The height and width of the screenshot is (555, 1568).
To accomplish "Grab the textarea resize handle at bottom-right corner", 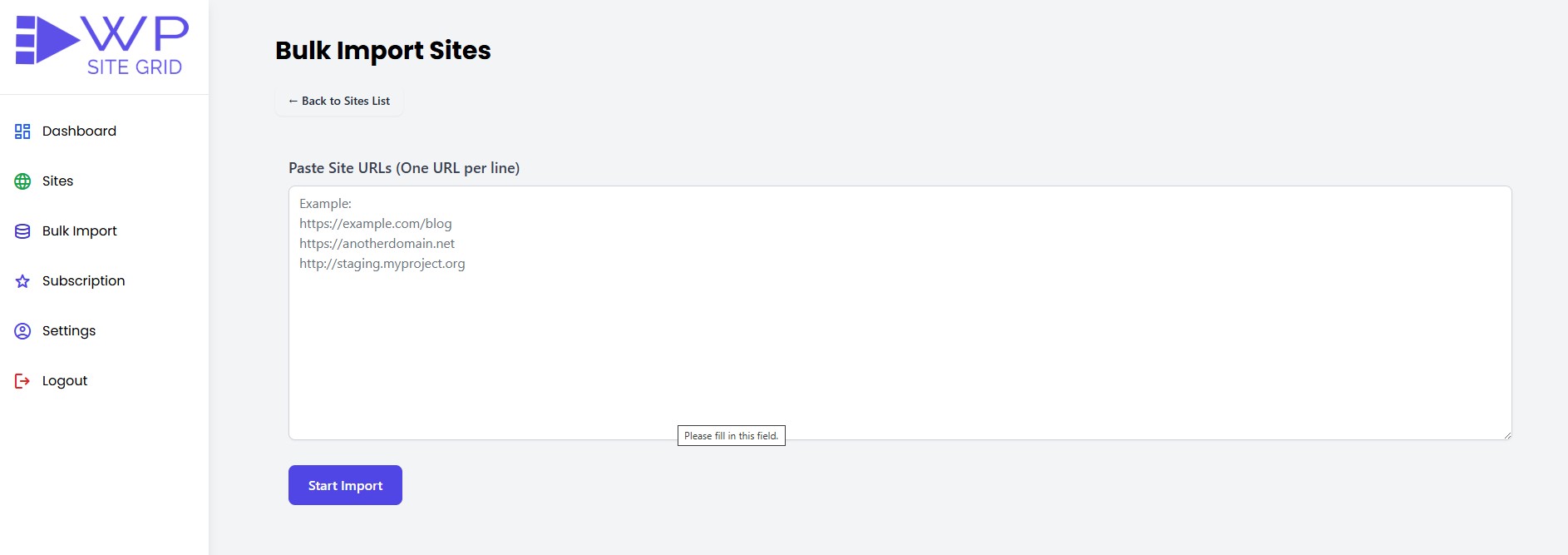I will [1506, 433].
